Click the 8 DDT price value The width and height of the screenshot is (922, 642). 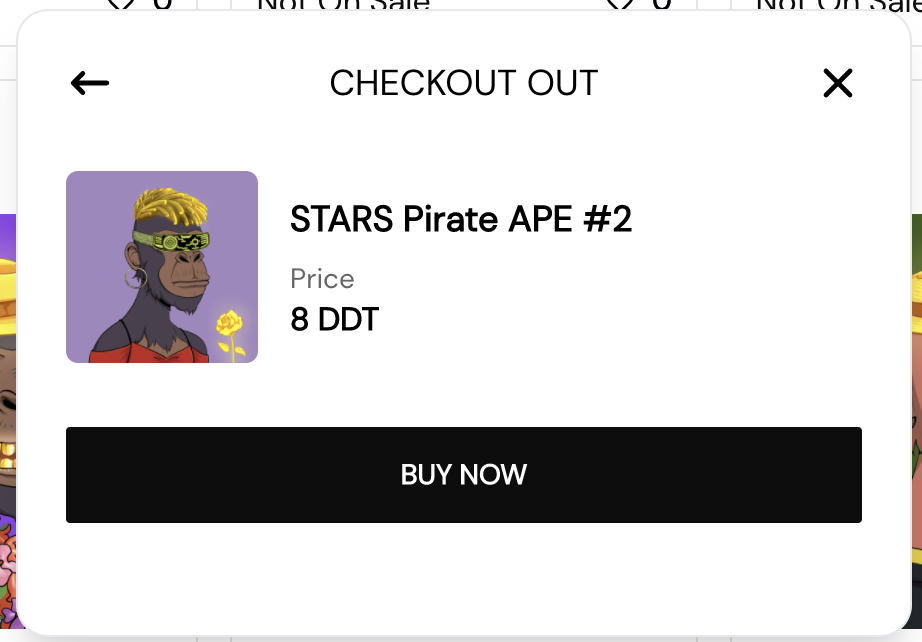334,320
